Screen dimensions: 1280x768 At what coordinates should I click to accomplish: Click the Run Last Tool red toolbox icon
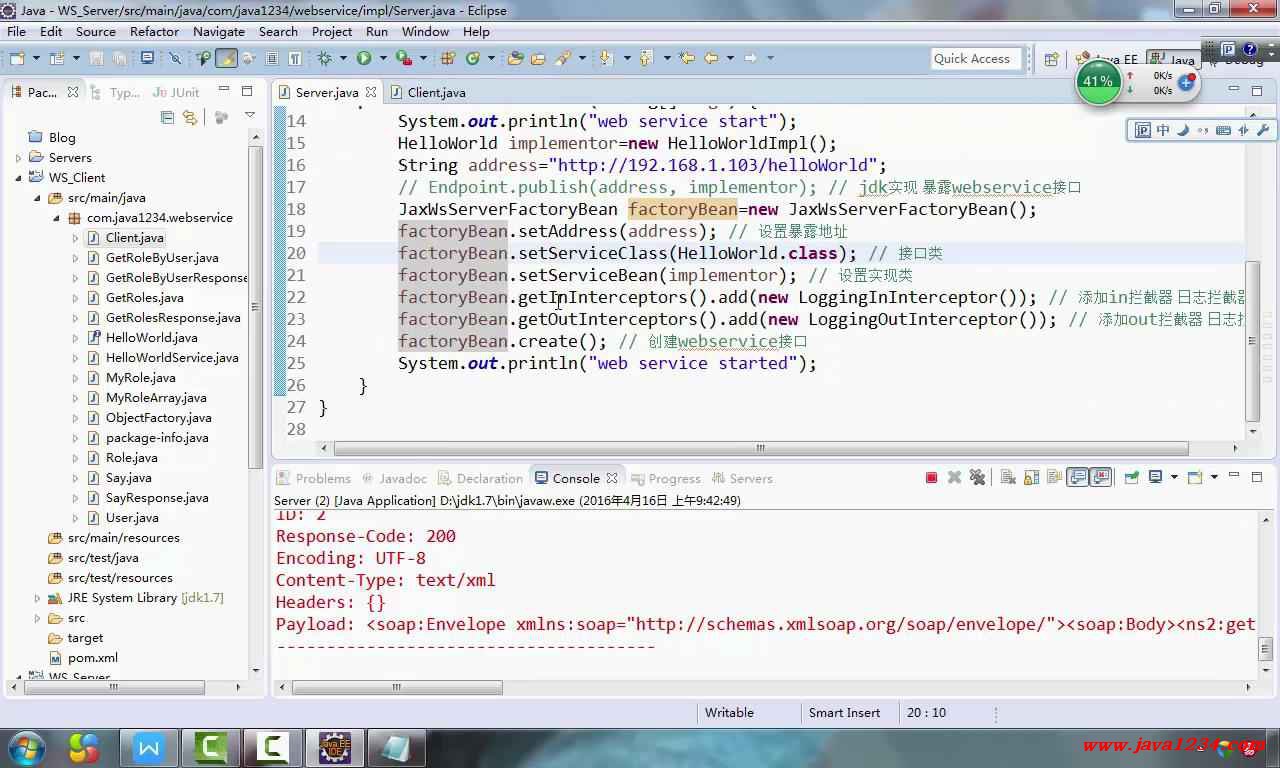(404, 58)
